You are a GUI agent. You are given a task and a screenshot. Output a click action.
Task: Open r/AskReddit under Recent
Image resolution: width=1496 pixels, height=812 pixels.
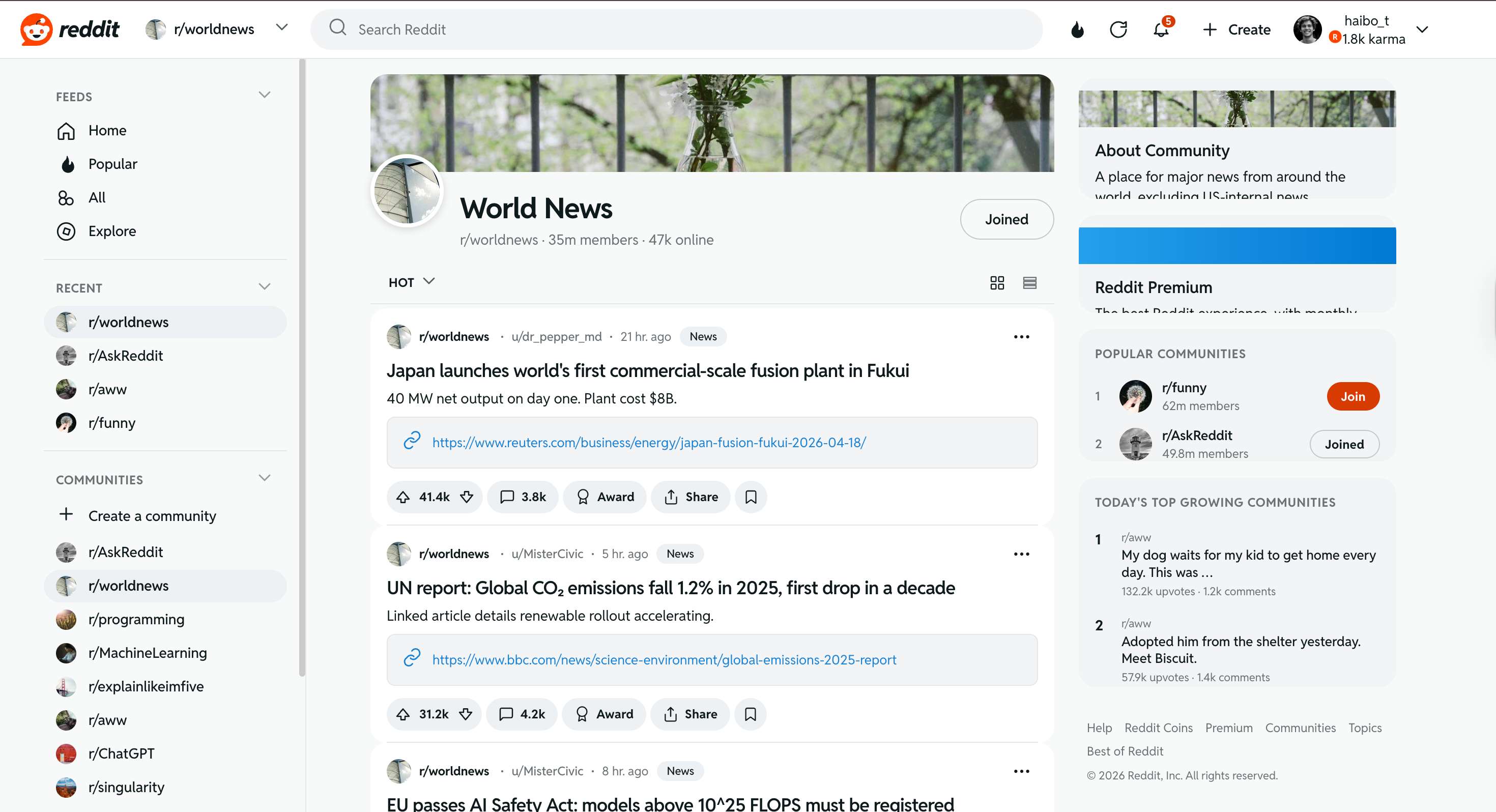pyautogui.click(x=165, y=356)
